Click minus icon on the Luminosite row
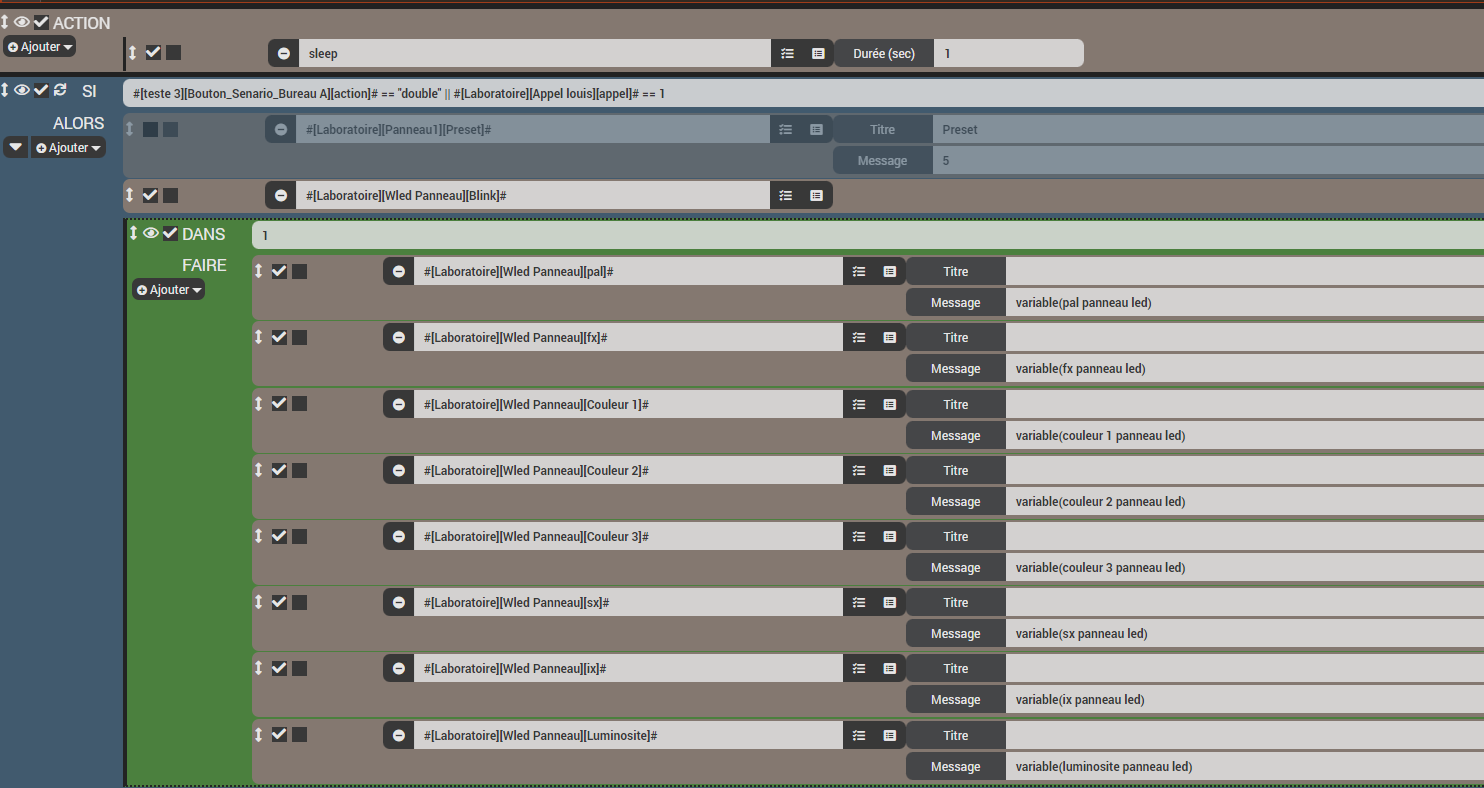The image size is (1484, 788). coord(399,736)
